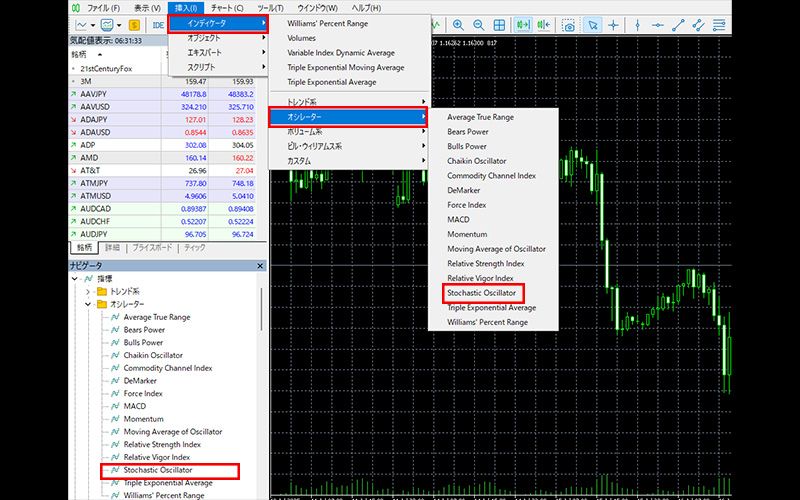The height and width of the screenshot is (500, 800).
Task: Open the 表示(V) menu
Action: [148, 8]
